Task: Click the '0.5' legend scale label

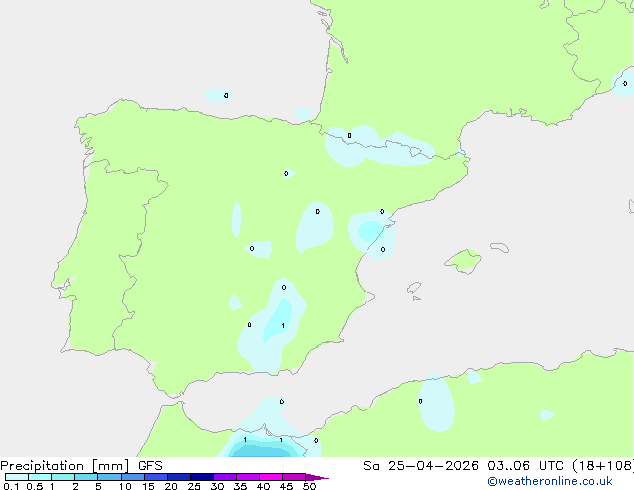Action: pos(35,486)
